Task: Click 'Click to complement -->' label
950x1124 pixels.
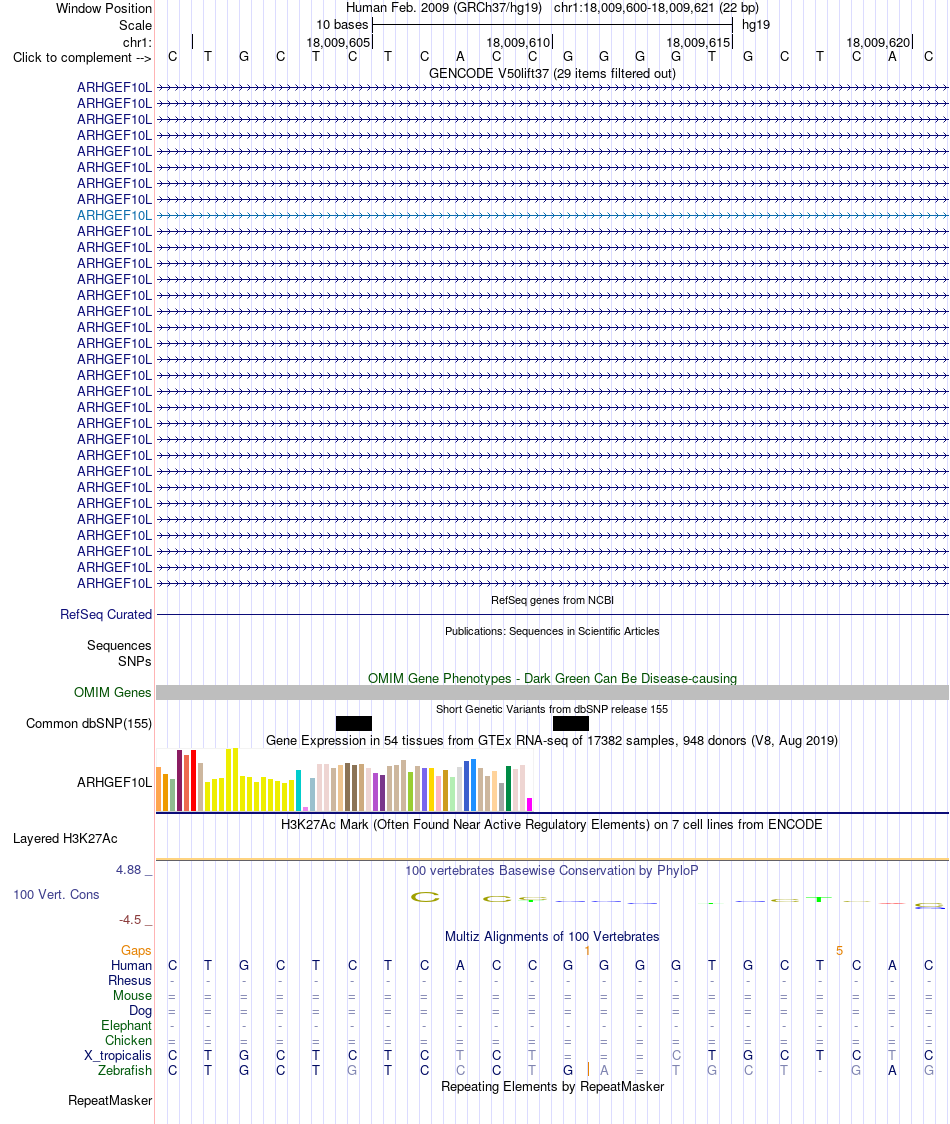Action: click(82, 57)
